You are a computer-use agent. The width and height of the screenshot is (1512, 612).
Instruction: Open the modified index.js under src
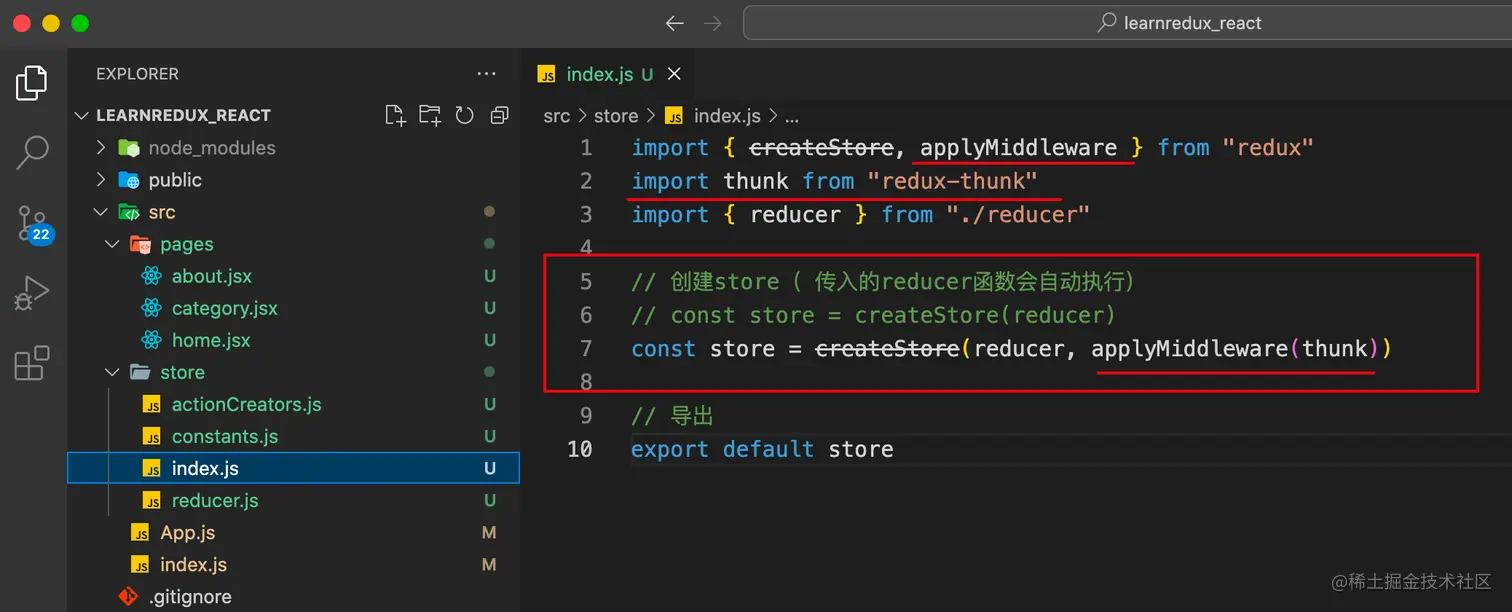(193, 565)
